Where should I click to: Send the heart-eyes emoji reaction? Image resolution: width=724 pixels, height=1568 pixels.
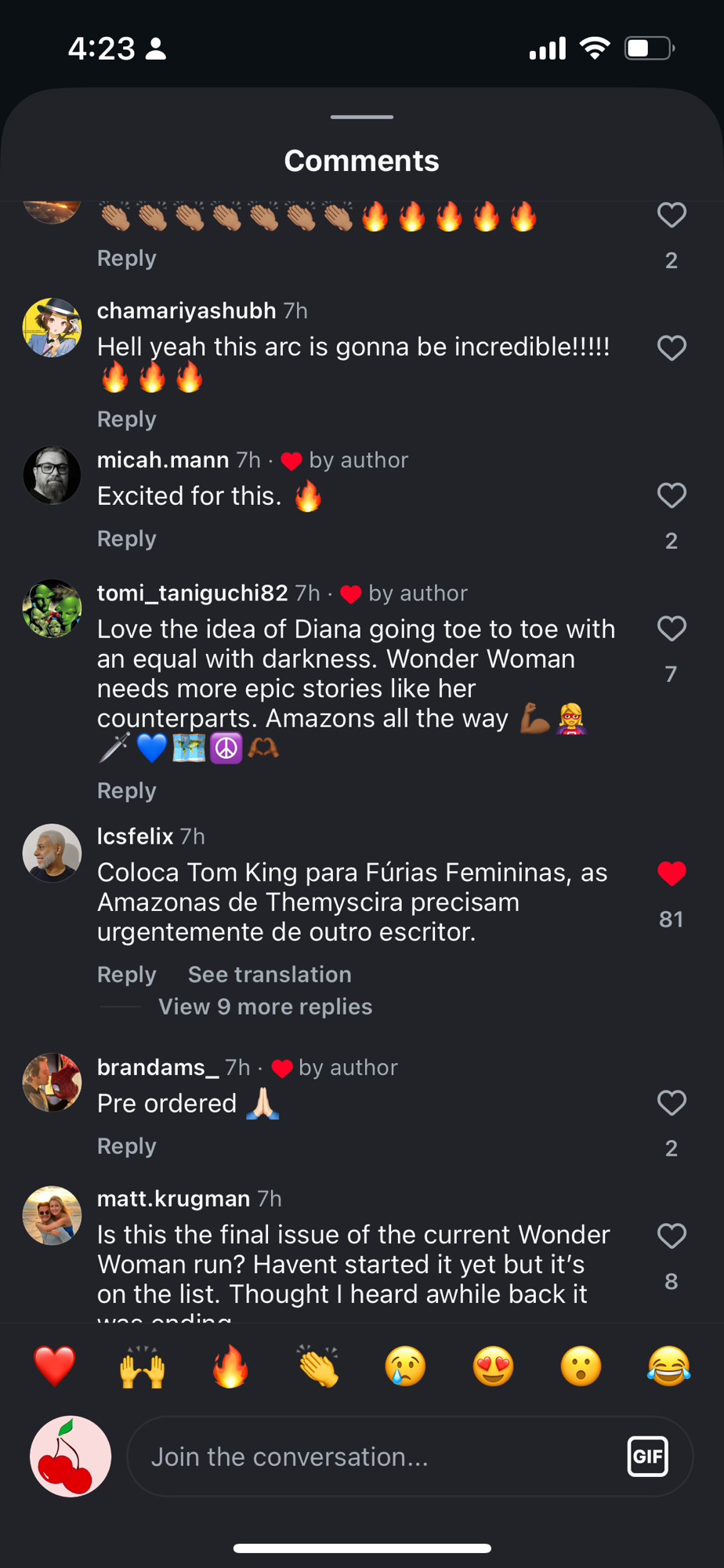pyautogui.click(x=493, y=1367)
